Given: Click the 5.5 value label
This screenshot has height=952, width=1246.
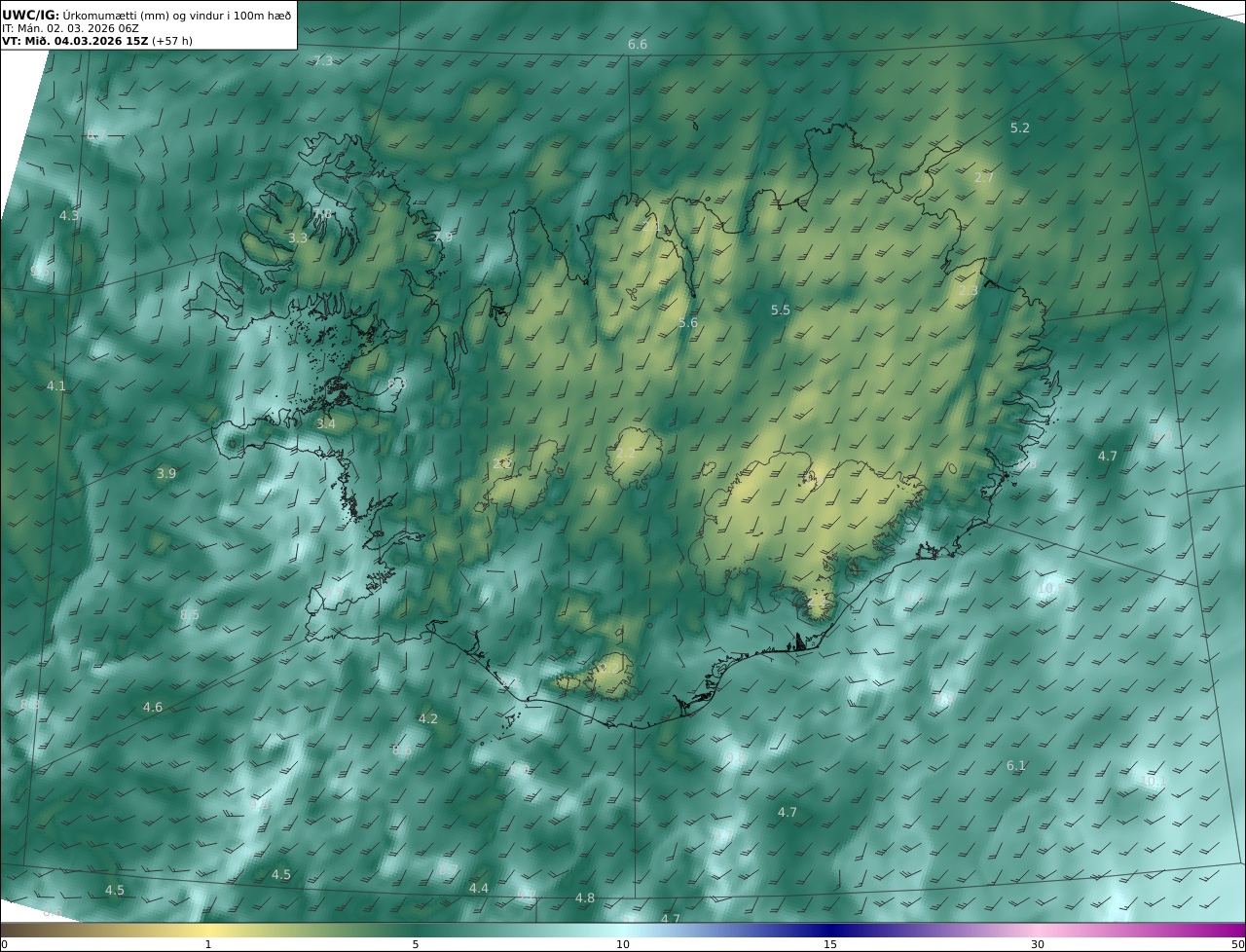Looking at the screenshot, I should coord(781,310).
